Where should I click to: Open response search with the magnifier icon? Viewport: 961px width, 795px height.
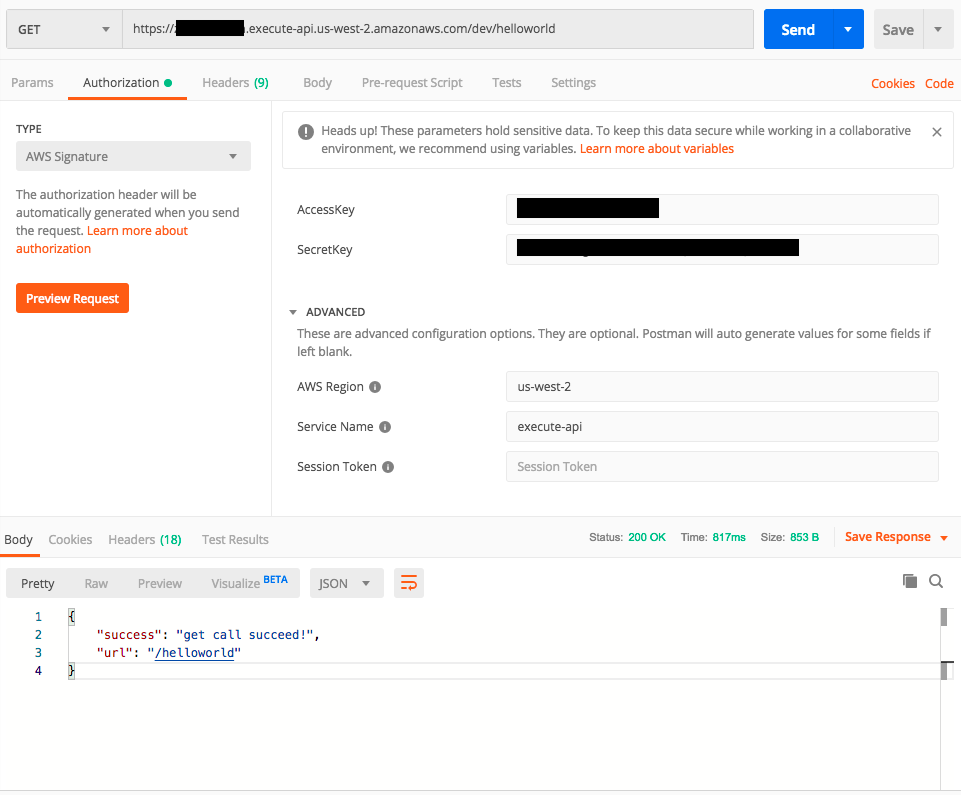coord(936,580)
